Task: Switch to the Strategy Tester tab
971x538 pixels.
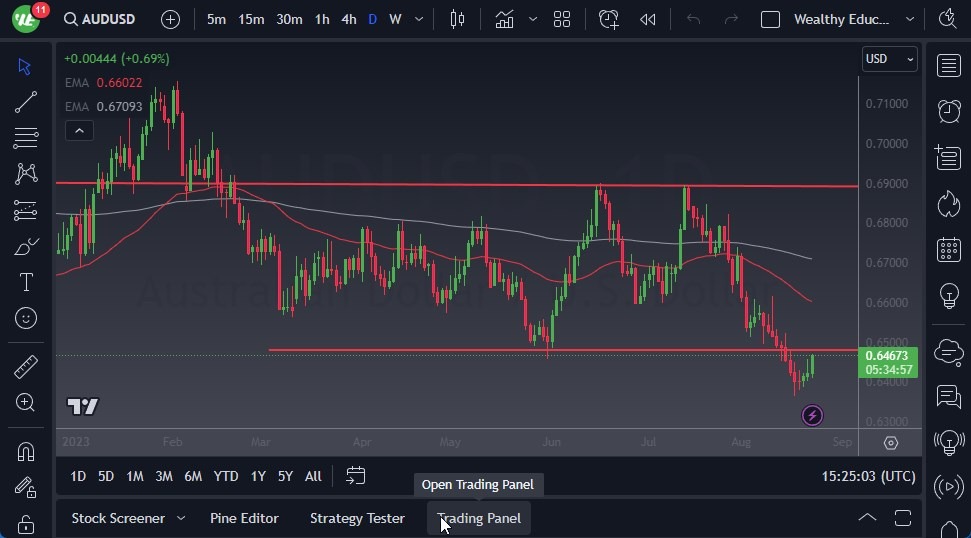Action: click(x=357, y=518)
